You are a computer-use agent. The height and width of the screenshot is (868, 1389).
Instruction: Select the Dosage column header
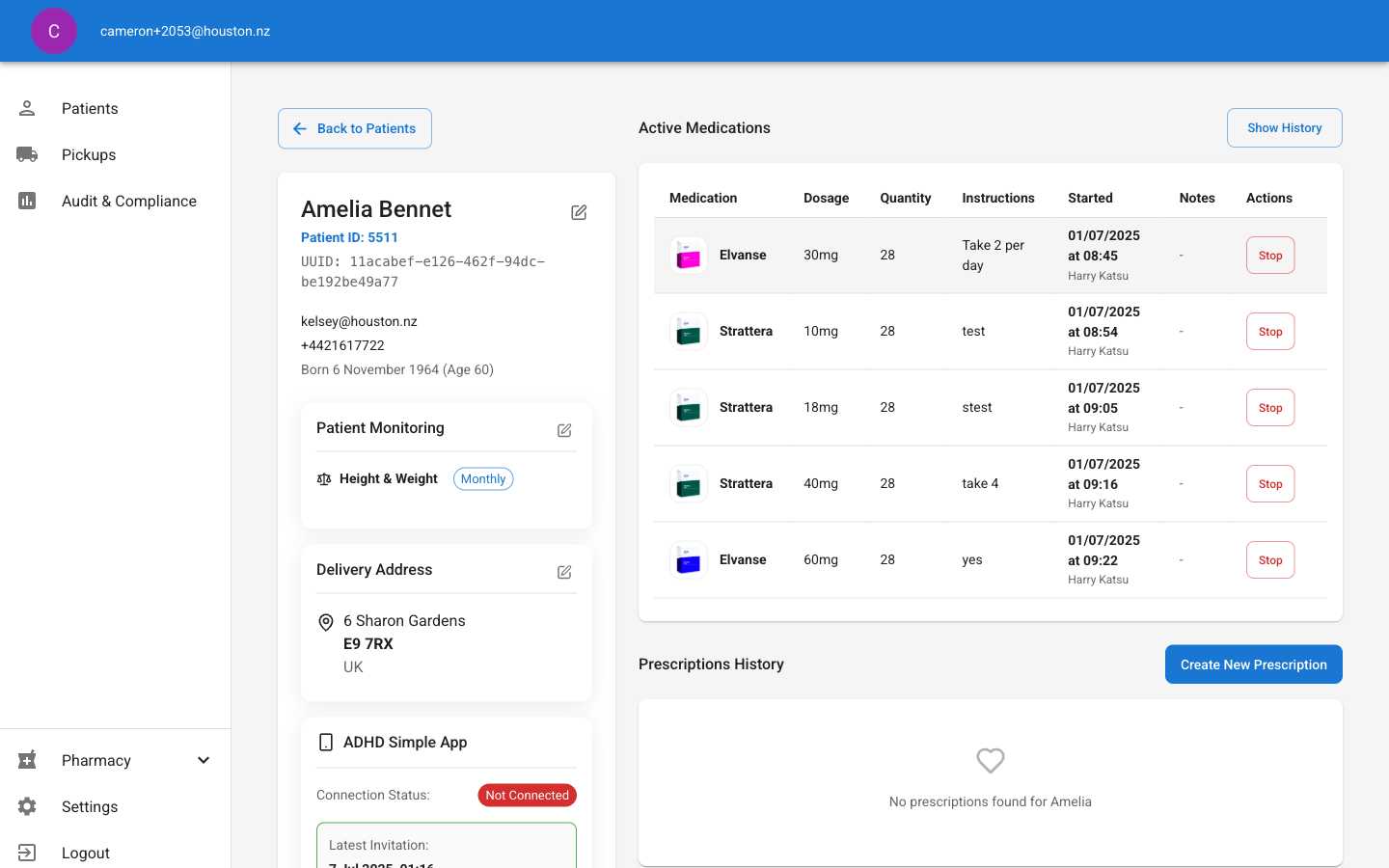pyautogui.click(x=827, y=198)
